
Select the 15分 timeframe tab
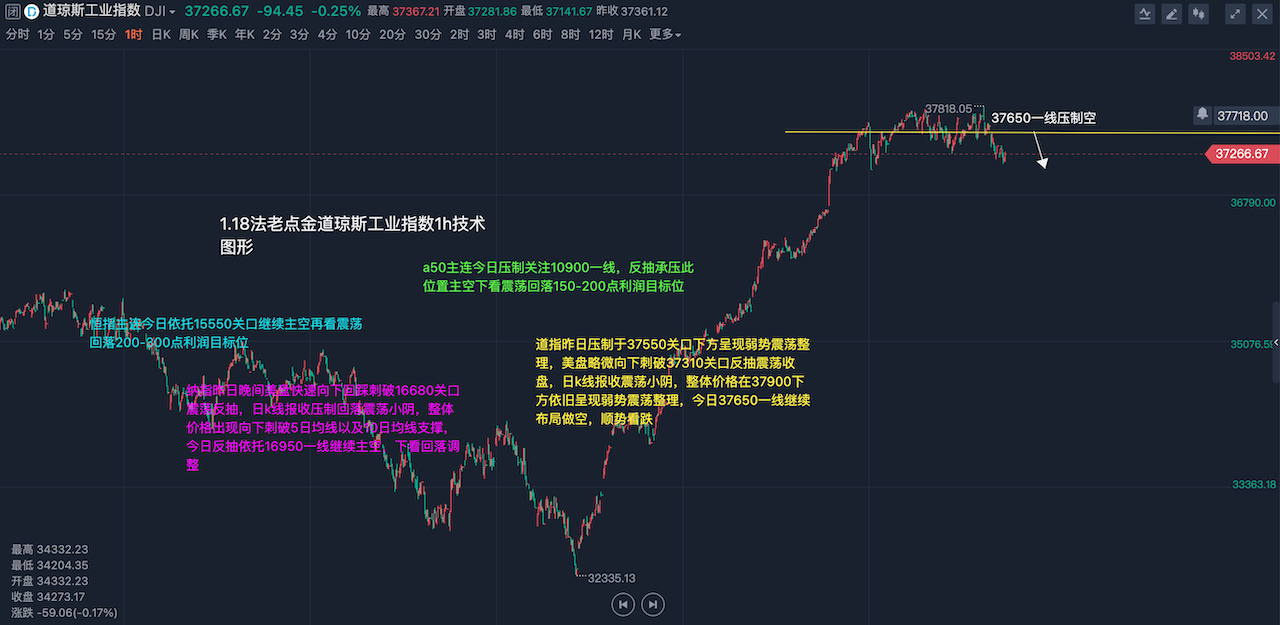[103, 35]
